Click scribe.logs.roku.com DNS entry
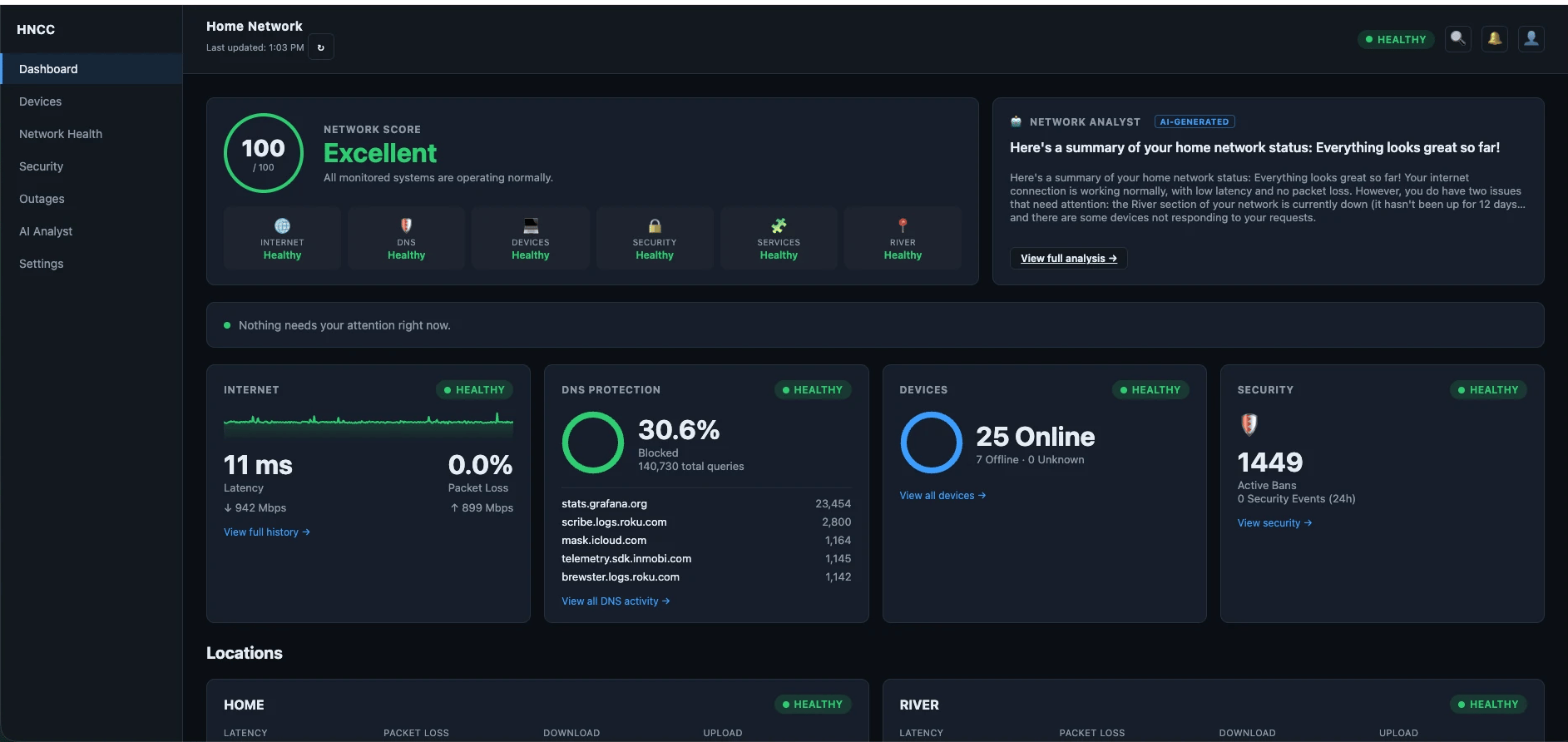This screenshot has width=1568, height=742. point(706,522)
